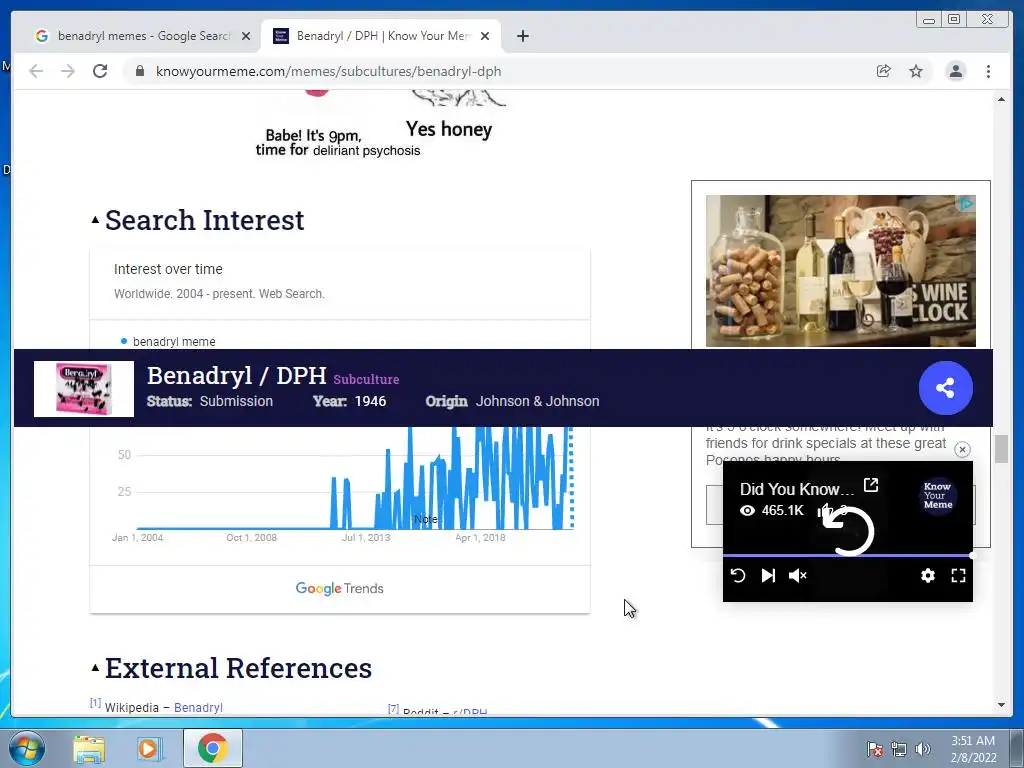
Task: Click the round blue share button
Action: pos(945,388)
